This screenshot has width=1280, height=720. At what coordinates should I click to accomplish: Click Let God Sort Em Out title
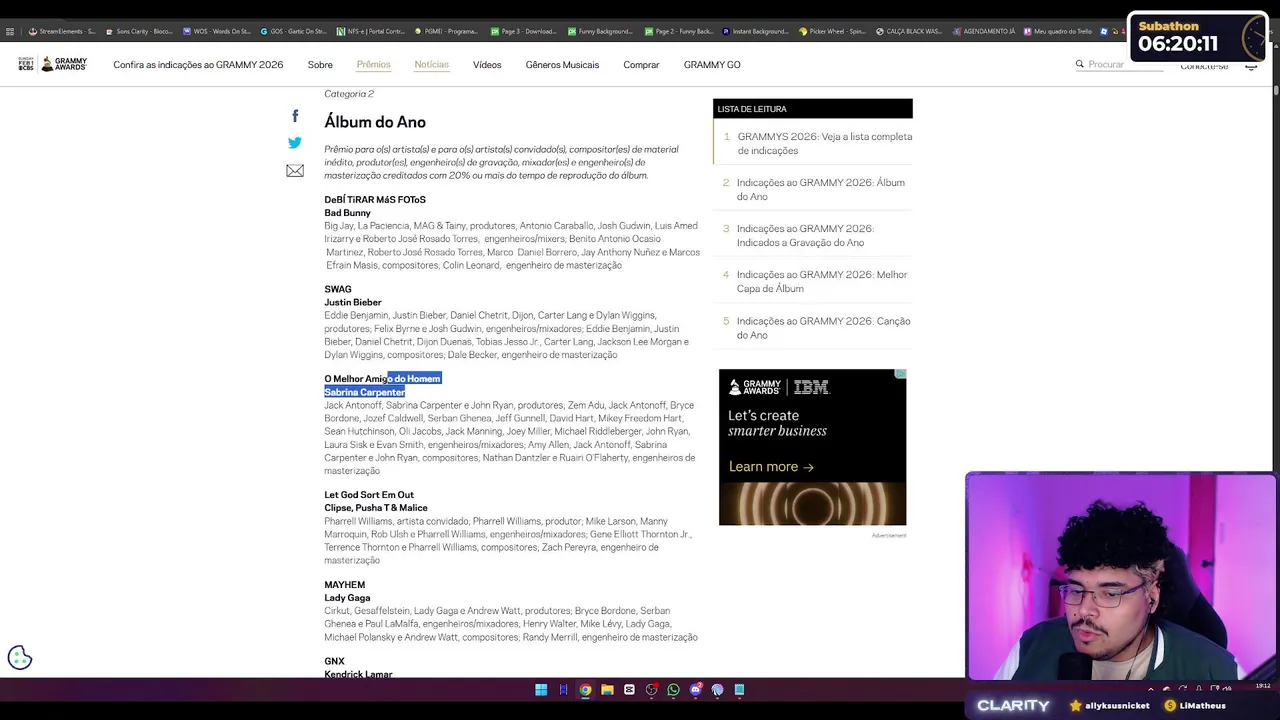[369, 495]
